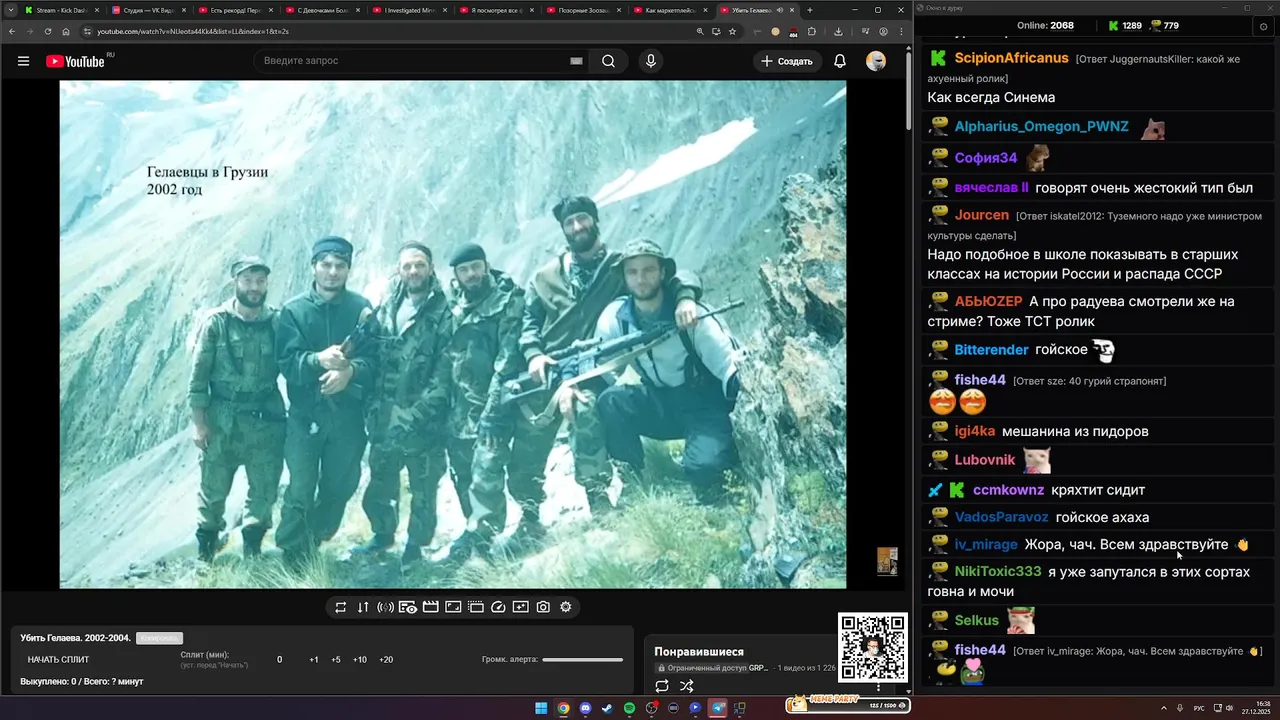Open the Понравившиеся playlist title
Screen dimensions: 1280x720
tap(699, 652)
